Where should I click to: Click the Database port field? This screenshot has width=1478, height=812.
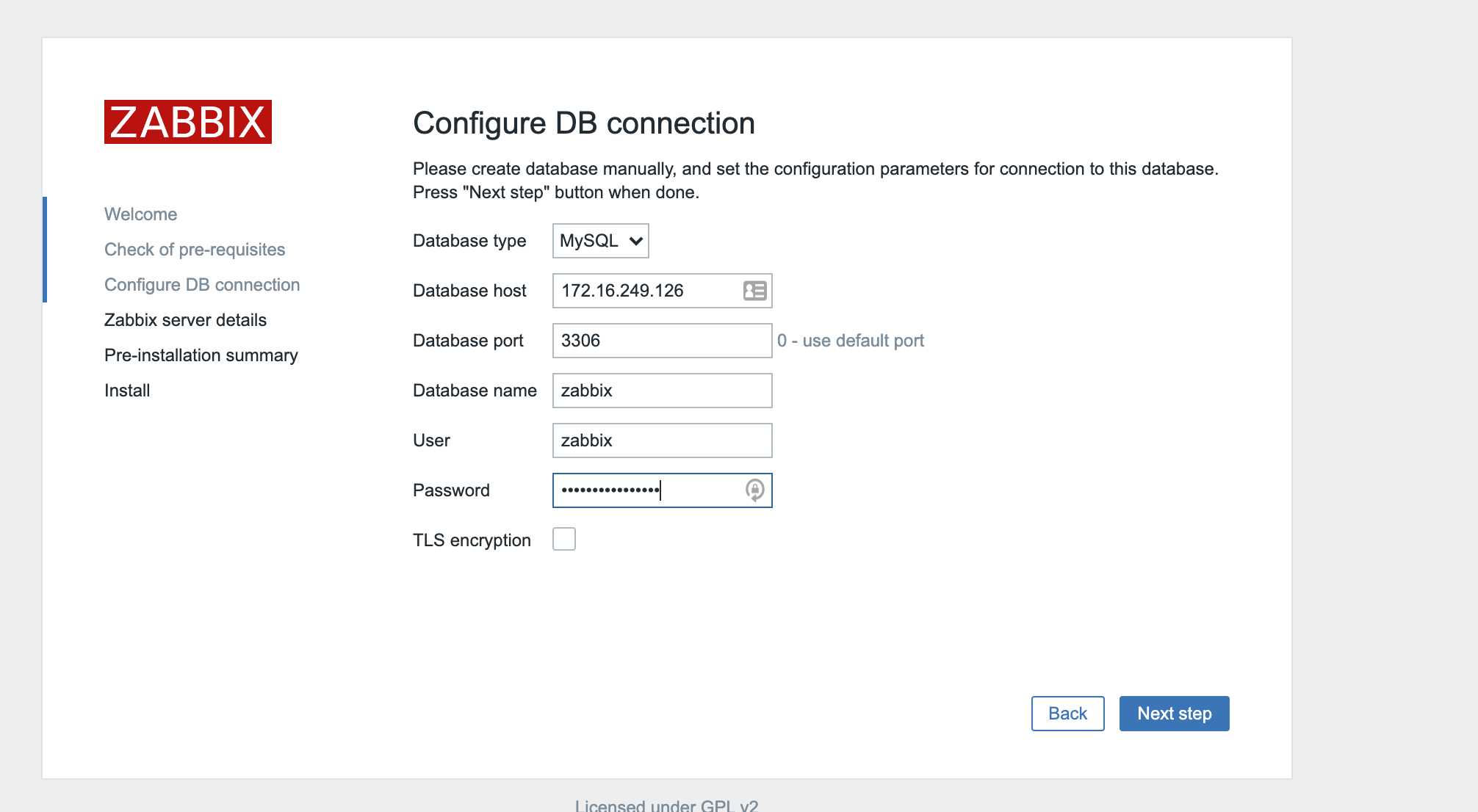point(661,341)
